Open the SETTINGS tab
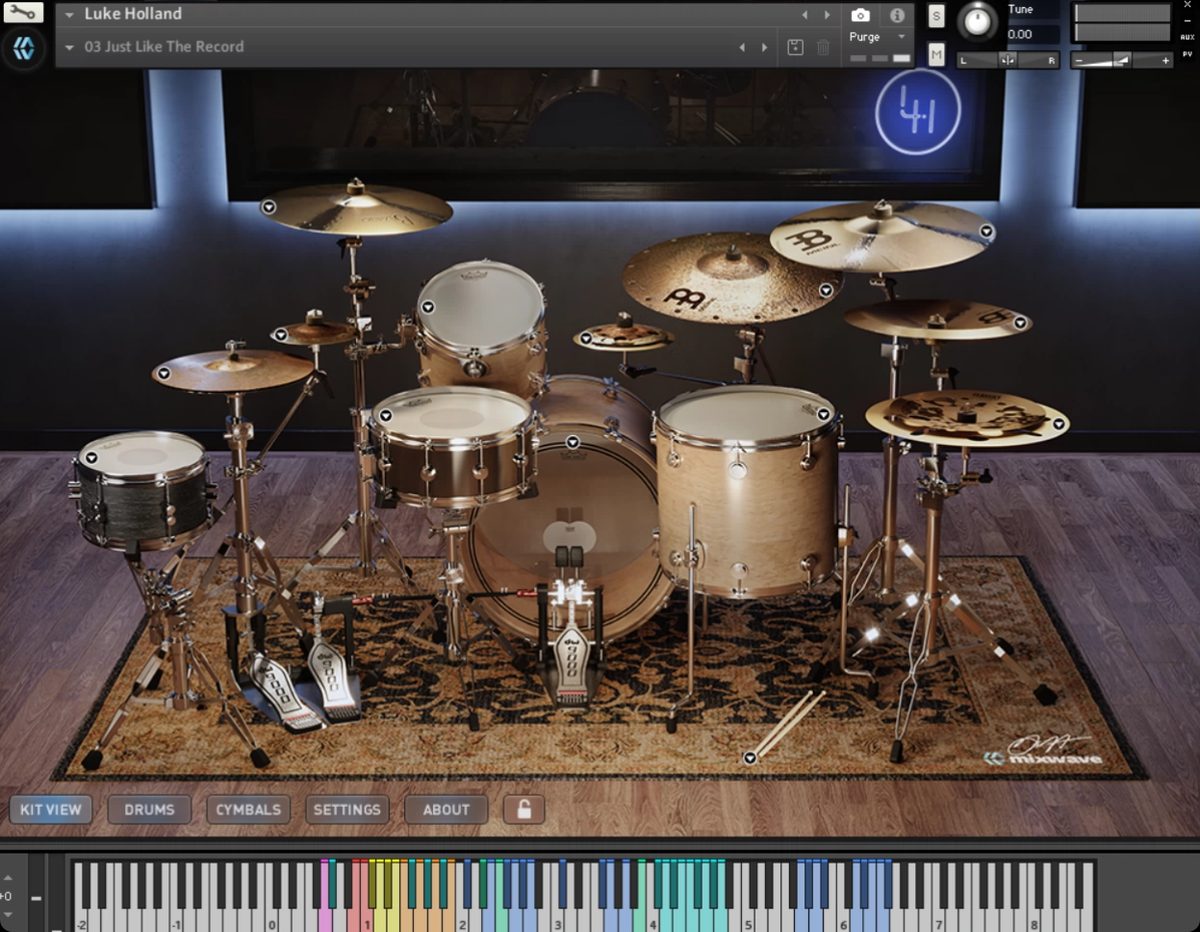Viewport: 1200px width, 932px height. click(347, 809)
